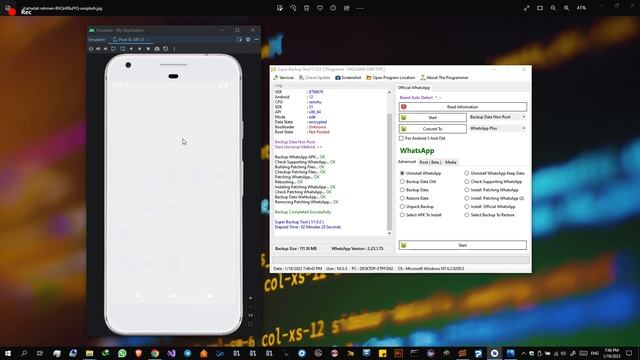Switch to the Media tab
This screenshot has height=360, width=640.
point(451,162)
